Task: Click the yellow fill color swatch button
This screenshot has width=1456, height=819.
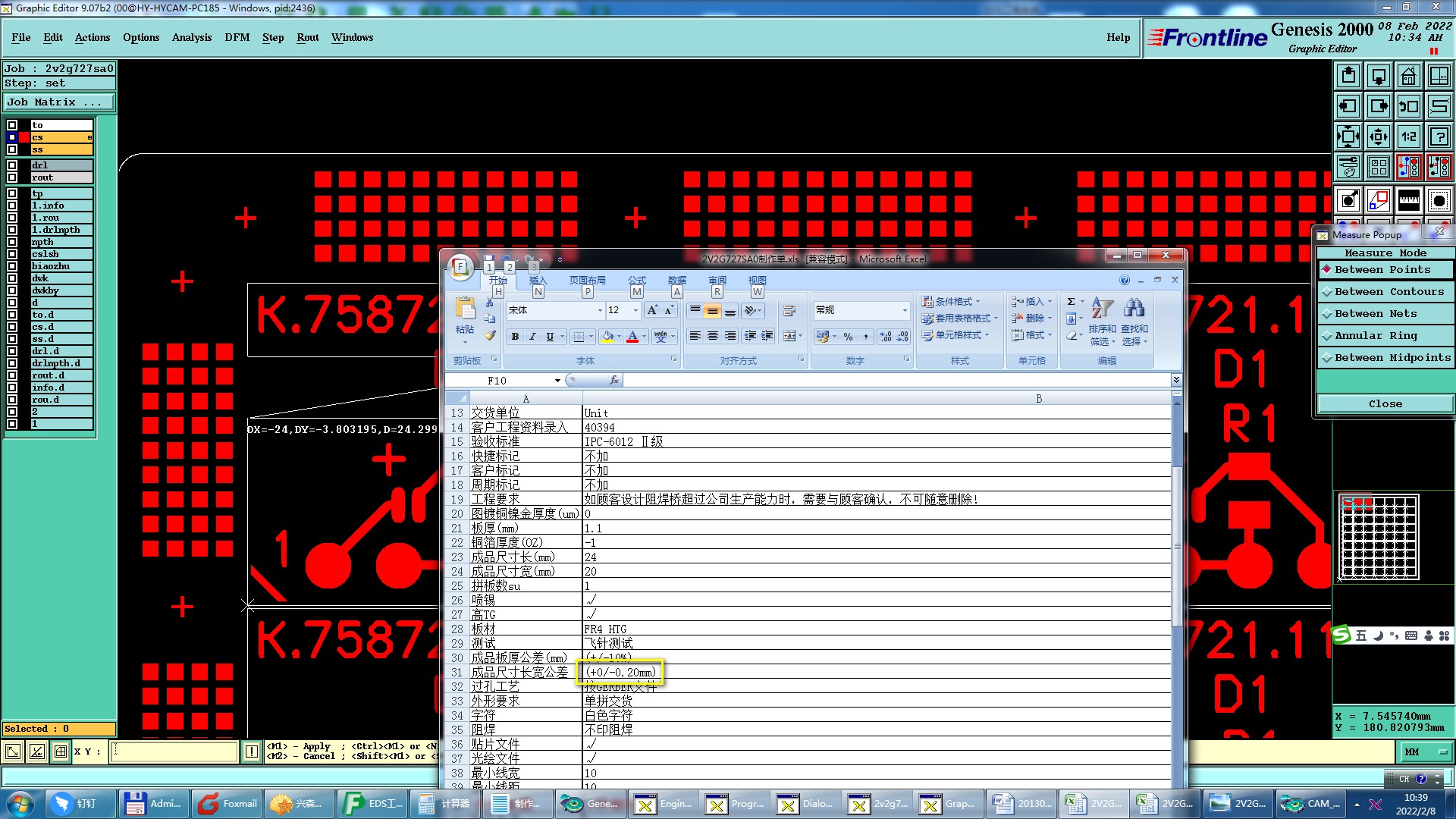Action: point(607,337)
